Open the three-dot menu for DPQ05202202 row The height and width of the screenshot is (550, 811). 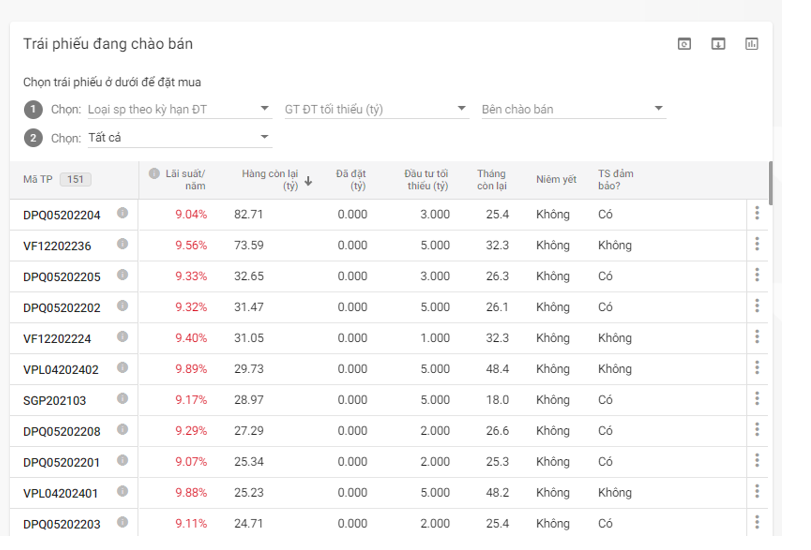tap(757, 306)
